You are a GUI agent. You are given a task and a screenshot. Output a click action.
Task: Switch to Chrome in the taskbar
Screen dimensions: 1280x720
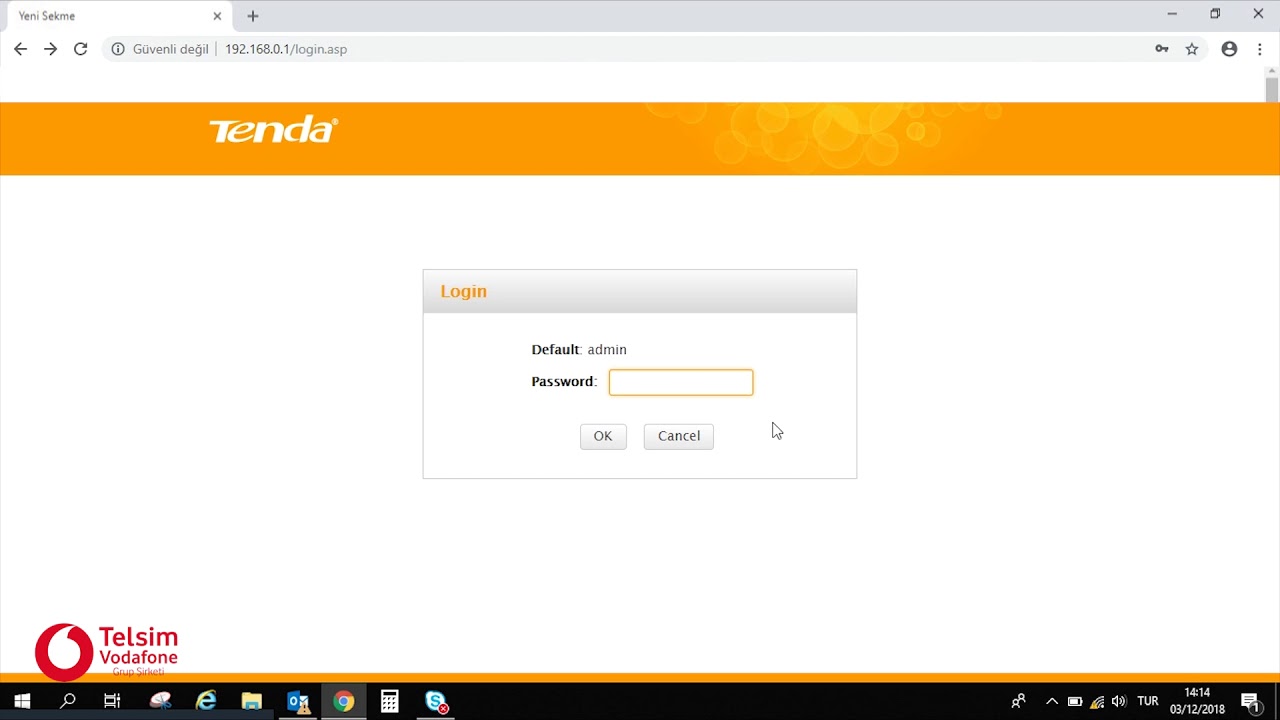click(x=344, y=702)
